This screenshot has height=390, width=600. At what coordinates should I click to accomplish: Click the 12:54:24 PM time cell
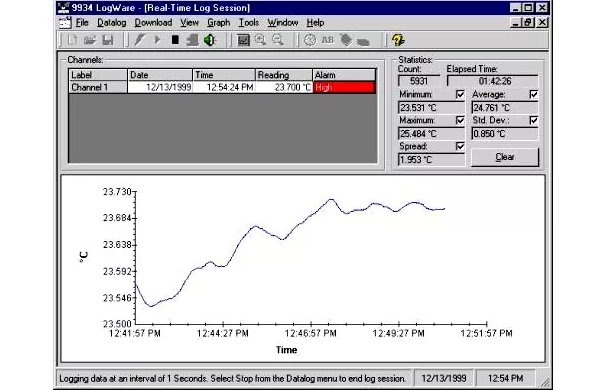coord(224,87)
